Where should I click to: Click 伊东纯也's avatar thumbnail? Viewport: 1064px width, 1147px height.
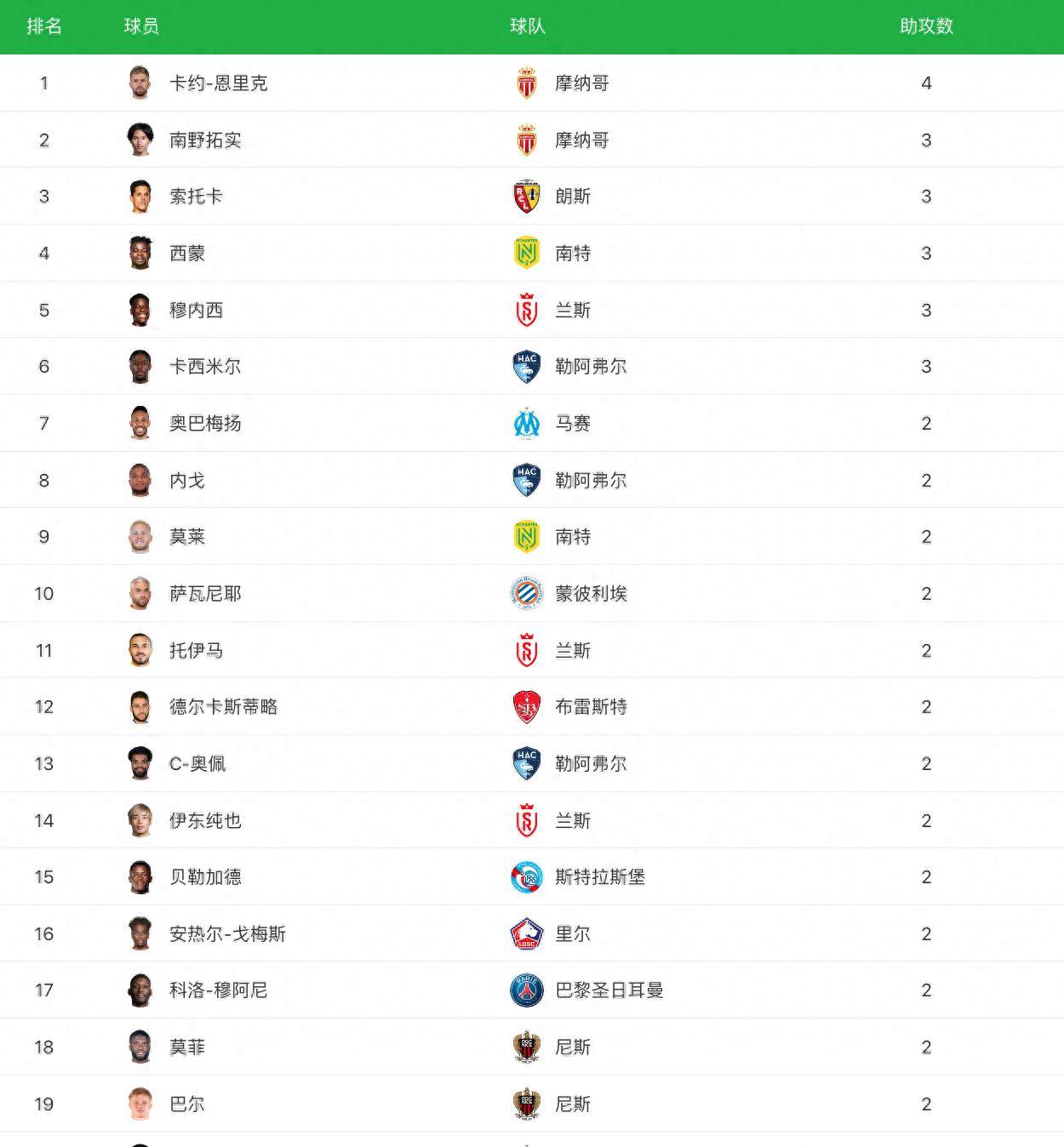(x=140, y=820)
